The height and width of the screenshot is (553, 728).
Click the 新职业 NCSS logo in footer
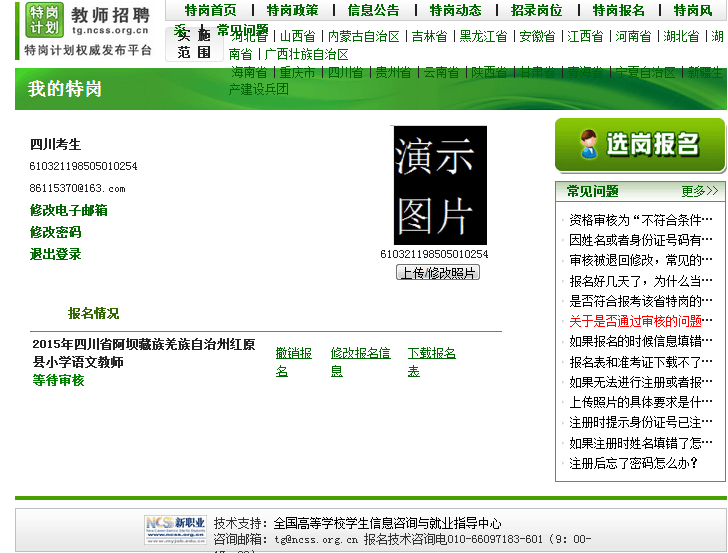pyautogui.click(x=175, y=528)
